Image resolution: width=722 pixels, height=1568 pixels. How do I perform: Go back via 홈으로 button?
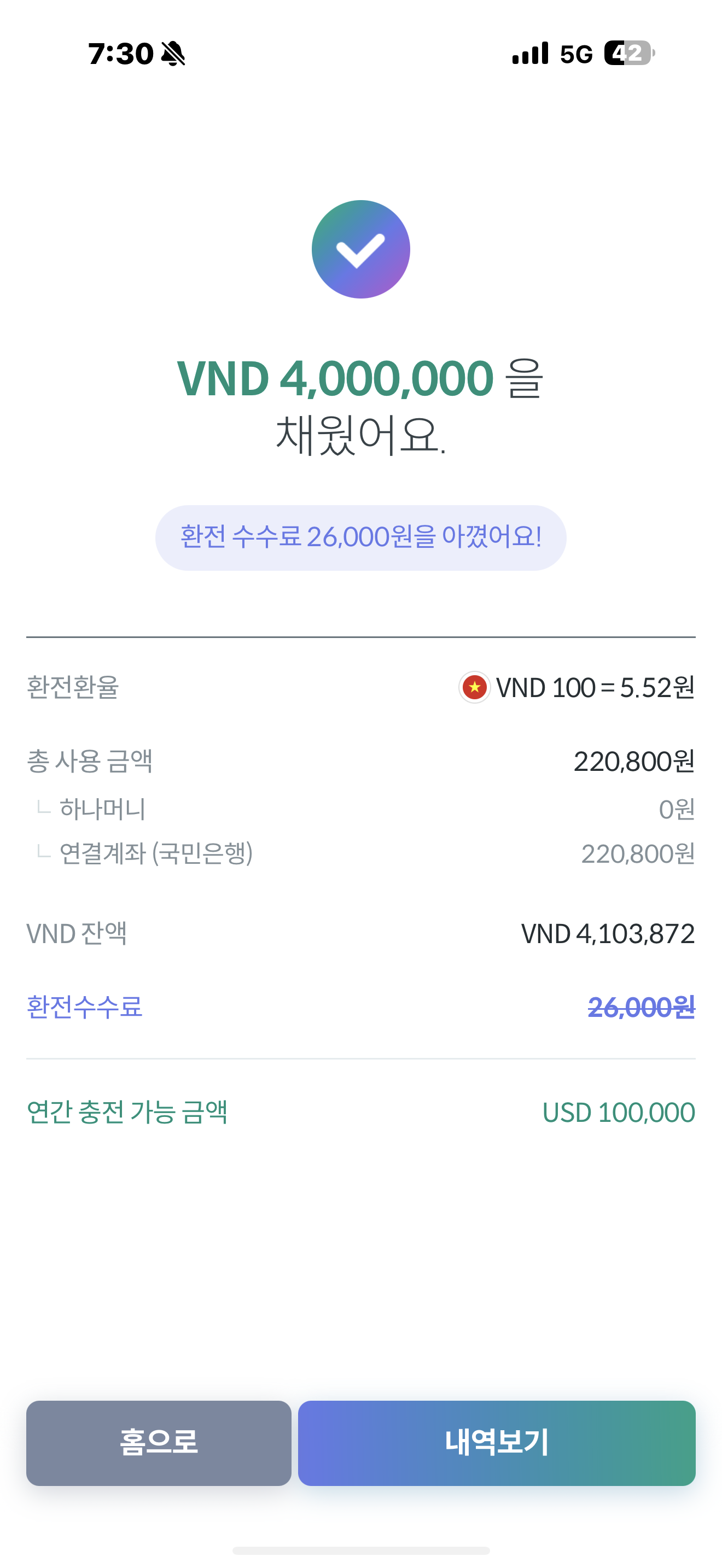click(158, 1443)
